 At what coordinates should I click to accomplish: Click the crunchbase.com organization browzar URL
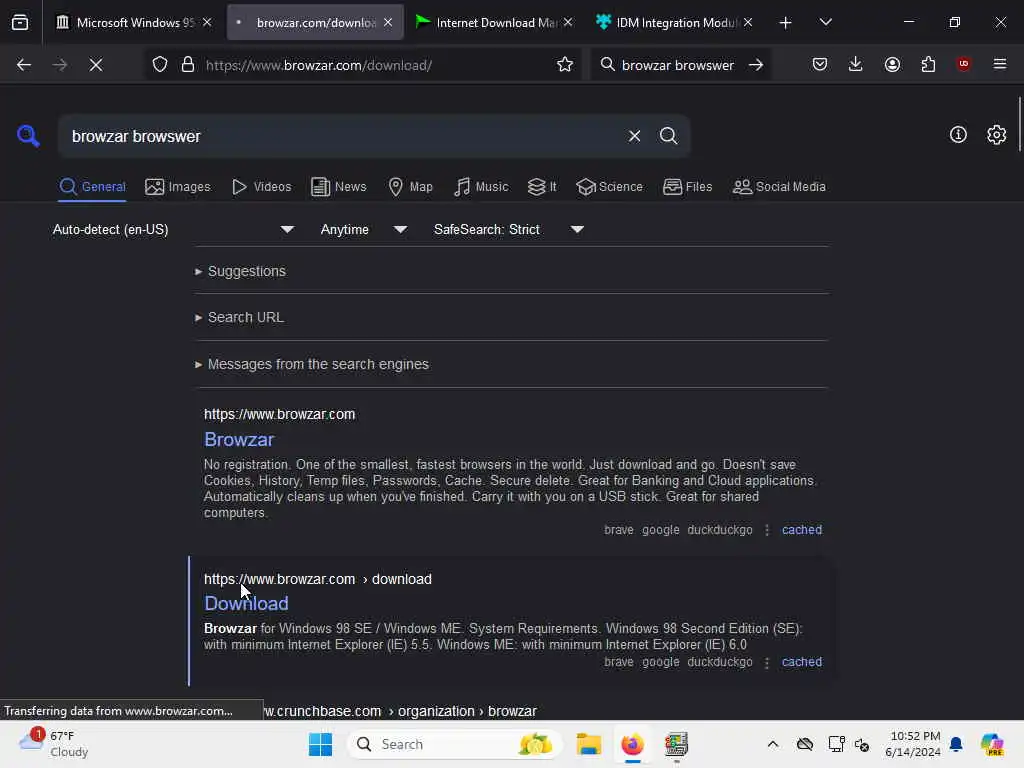click(x=400, y=711)
